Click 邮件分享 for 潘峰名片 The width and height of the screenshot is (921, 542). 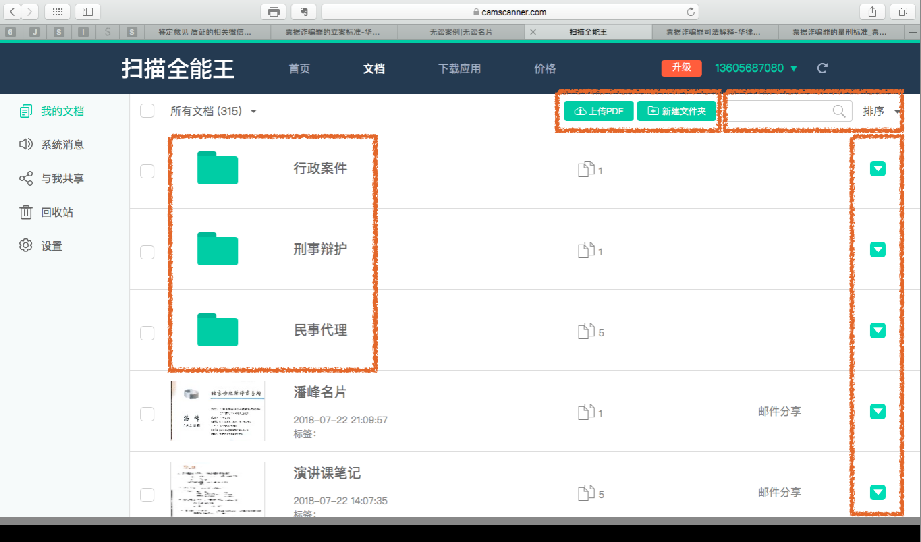click(779, 412)
